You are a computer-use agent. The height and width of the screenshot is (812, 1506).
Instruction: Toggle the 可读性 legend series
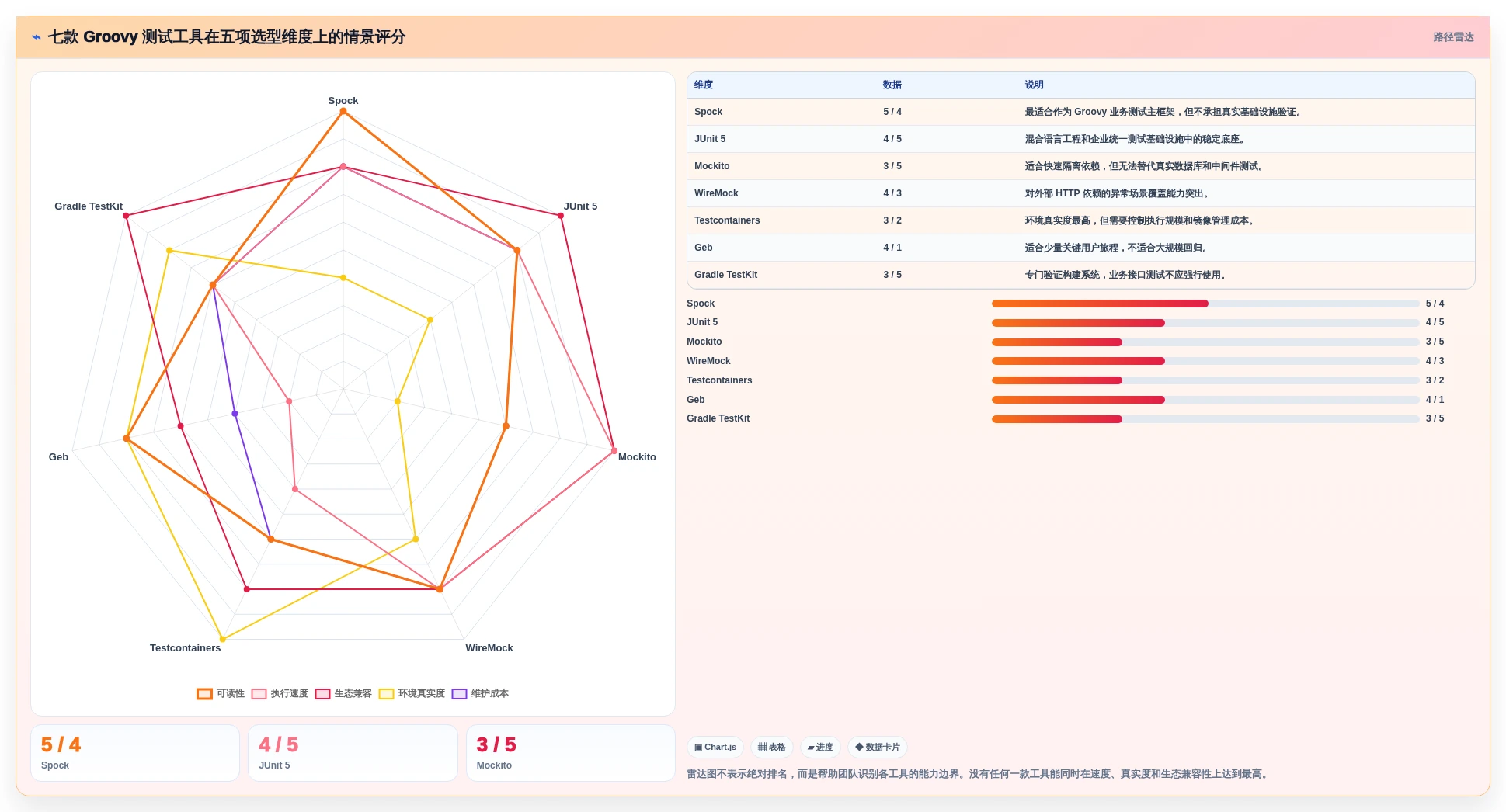tap(221, 693)
